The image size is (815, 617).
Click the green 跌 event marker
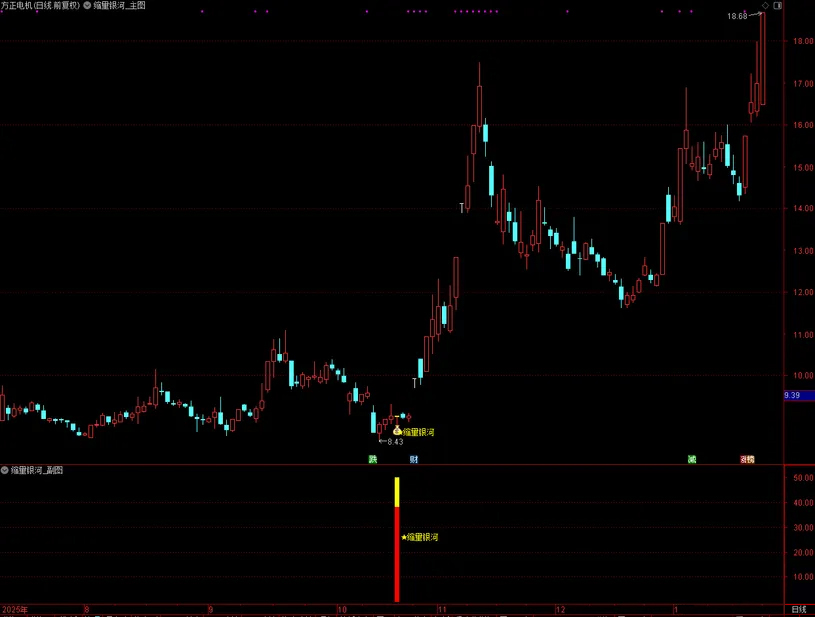coord(373,459)
